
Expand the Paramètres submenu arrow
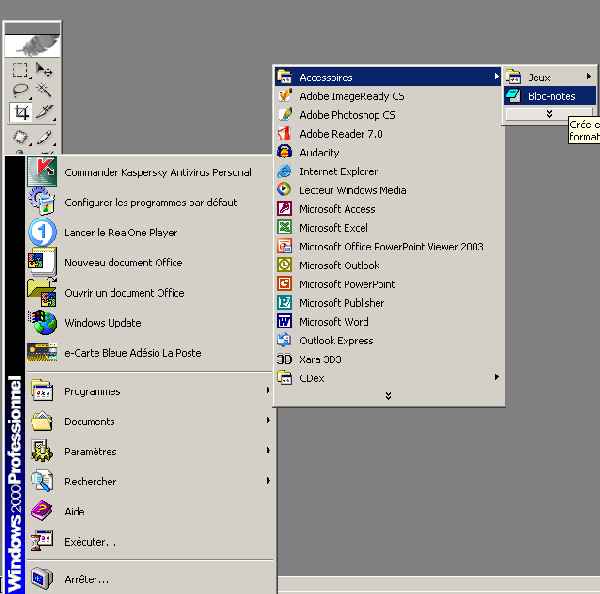[268, 450]
